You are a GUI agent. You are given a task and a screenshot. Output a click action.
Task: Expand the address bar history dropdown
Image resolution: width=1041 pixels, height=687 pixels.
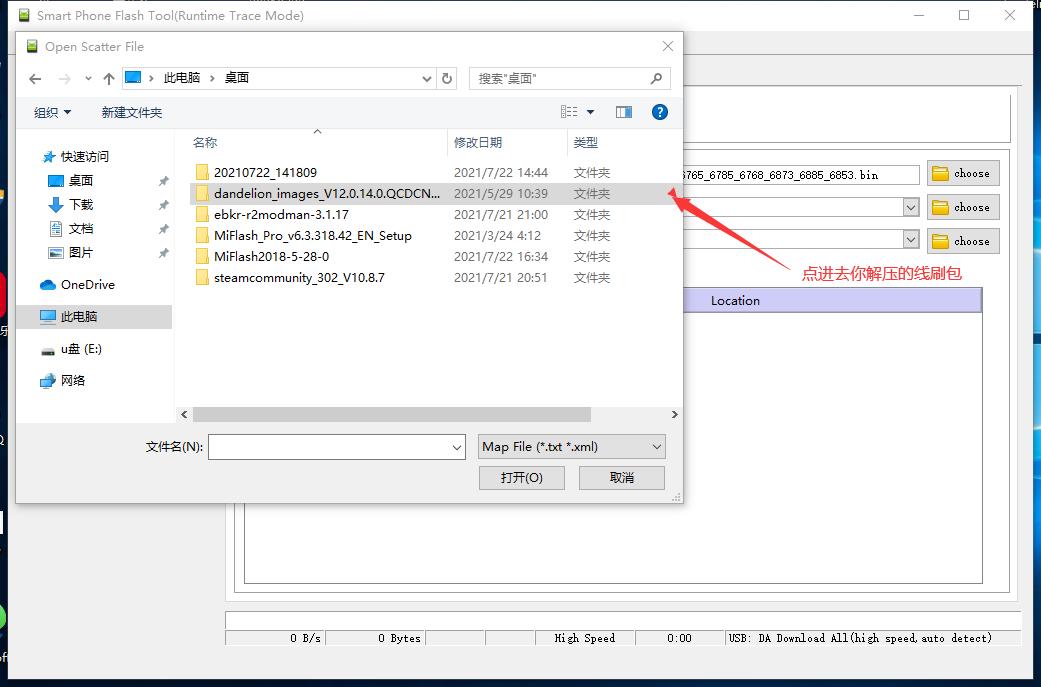coord(427,78)
